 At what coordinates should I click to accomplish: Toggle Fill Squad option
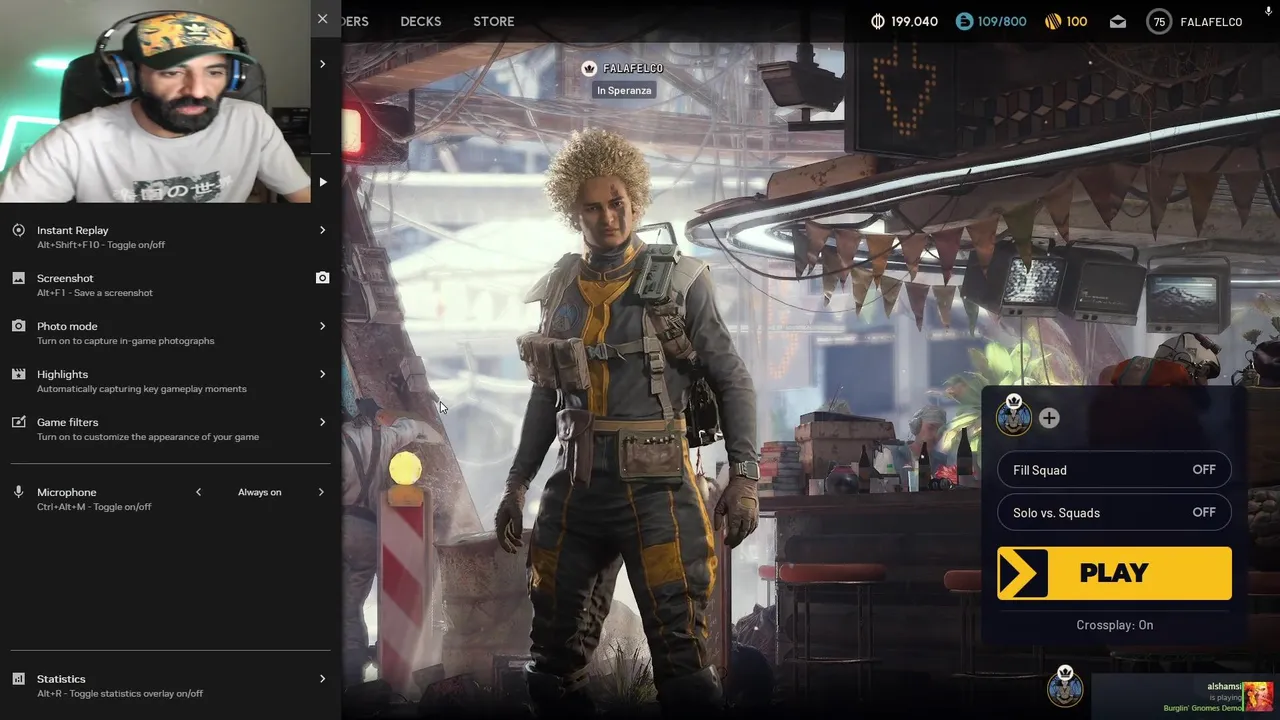point(1114,470)
